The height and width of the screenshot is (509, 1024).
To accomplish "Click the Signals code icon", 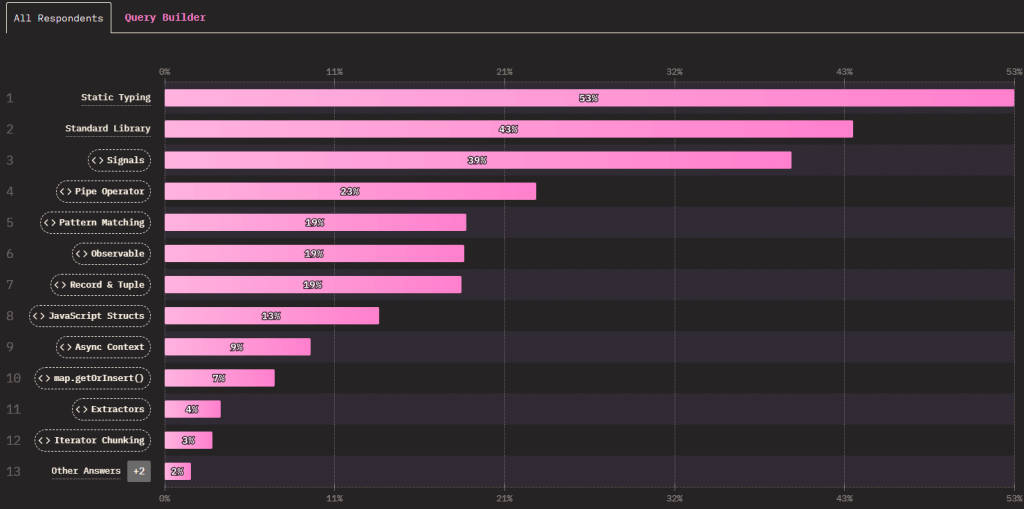I will pos(97,160).
